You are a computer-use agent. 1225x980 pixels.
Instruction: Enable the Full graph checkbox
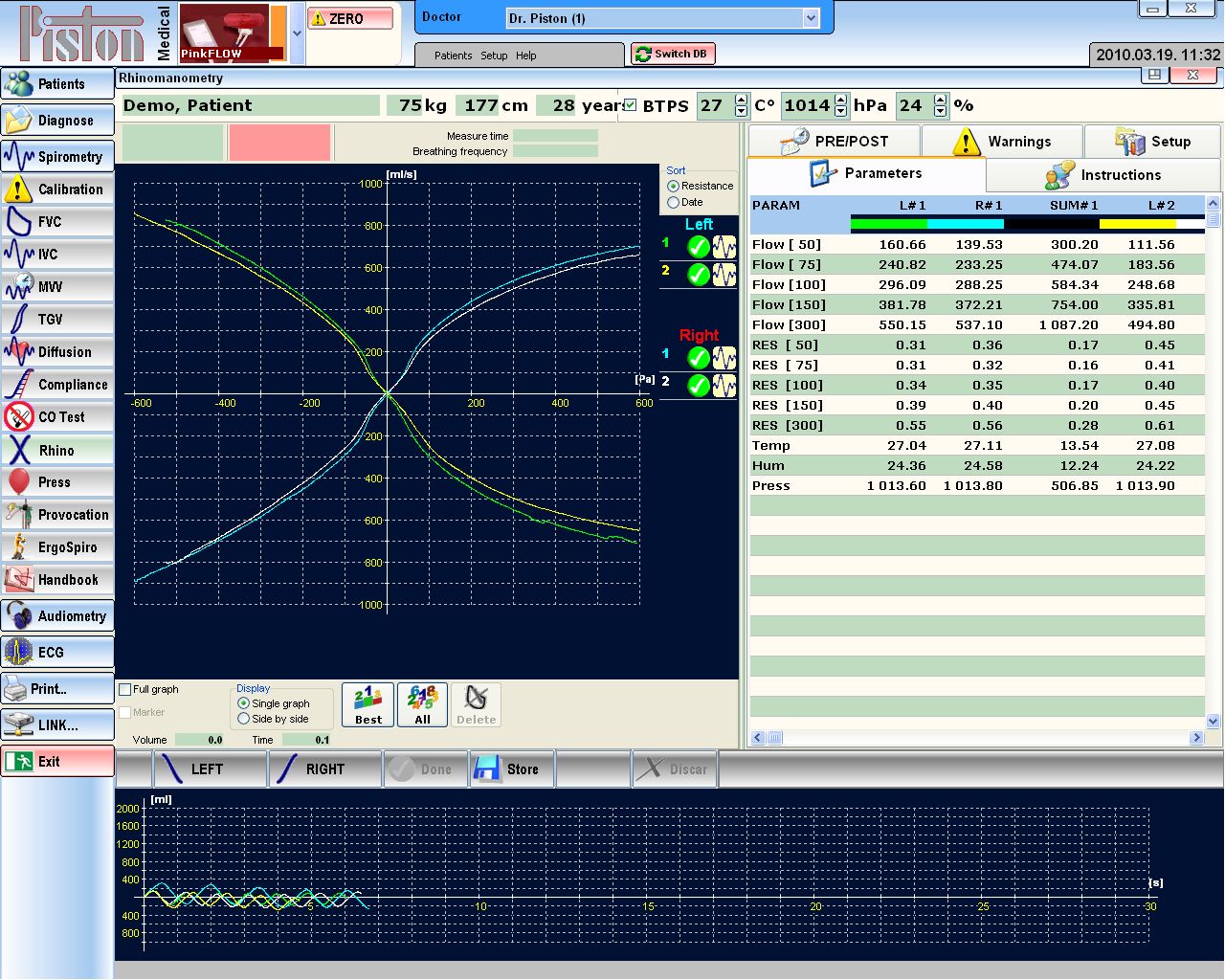pyautogui.click(x=125, y=689)
